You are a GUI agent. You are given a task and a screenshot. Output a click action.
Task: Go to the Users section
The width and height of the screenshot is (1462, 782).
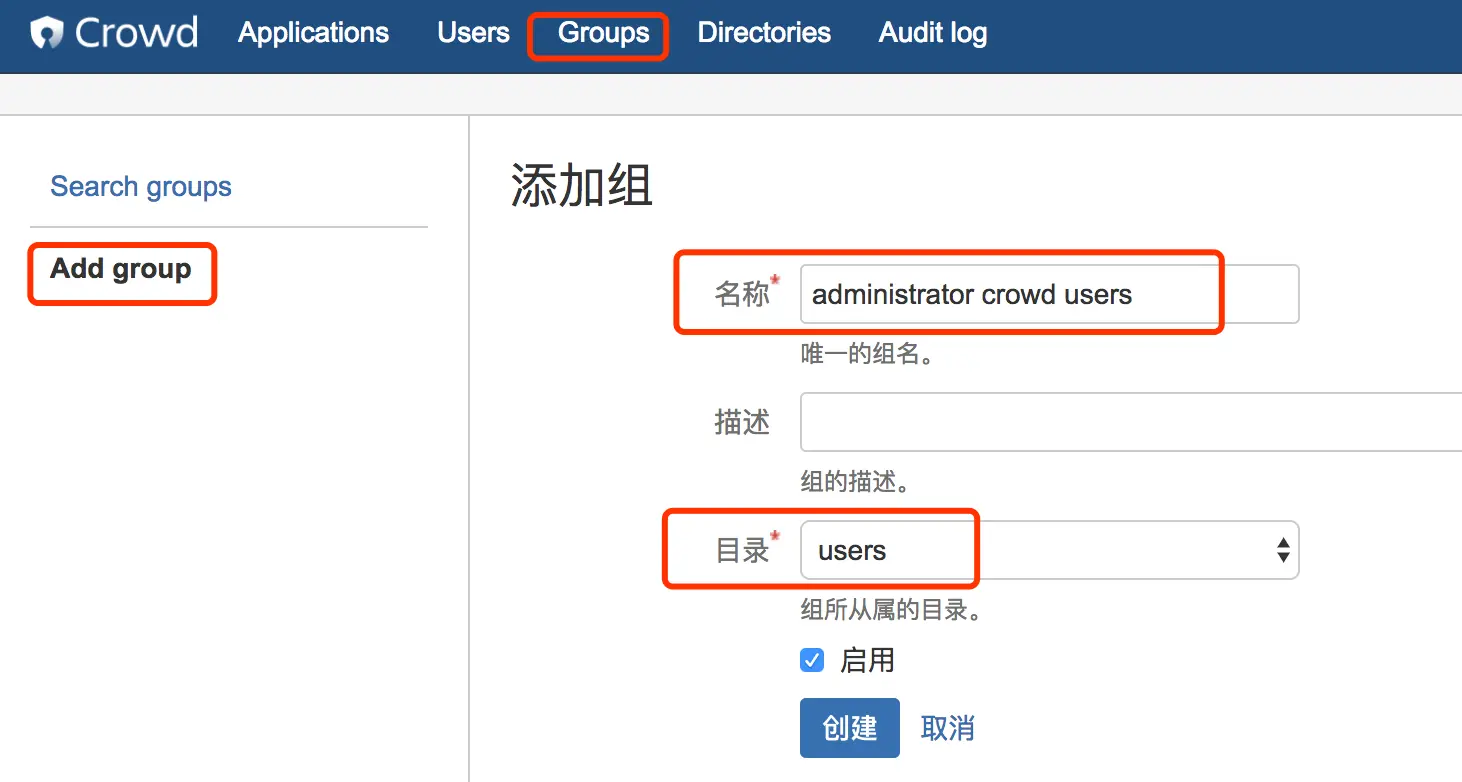[x=473, y=33]
